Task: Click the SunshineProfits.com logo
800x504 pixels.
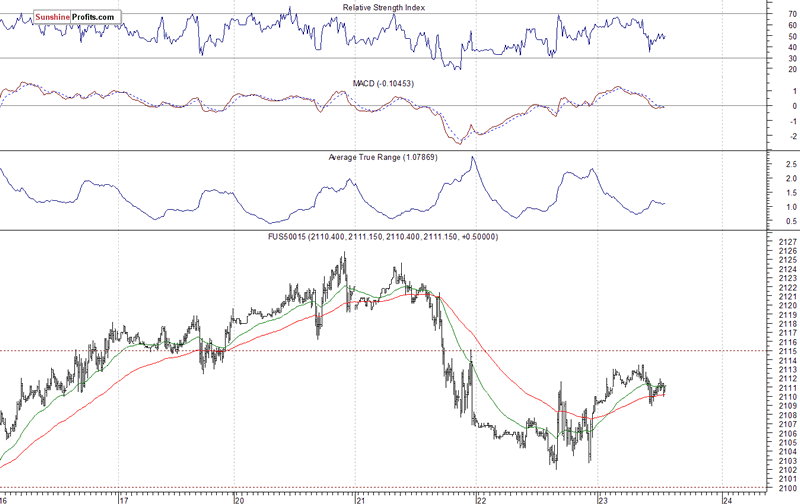Action: pyautogui.click(x=77, y=17)
